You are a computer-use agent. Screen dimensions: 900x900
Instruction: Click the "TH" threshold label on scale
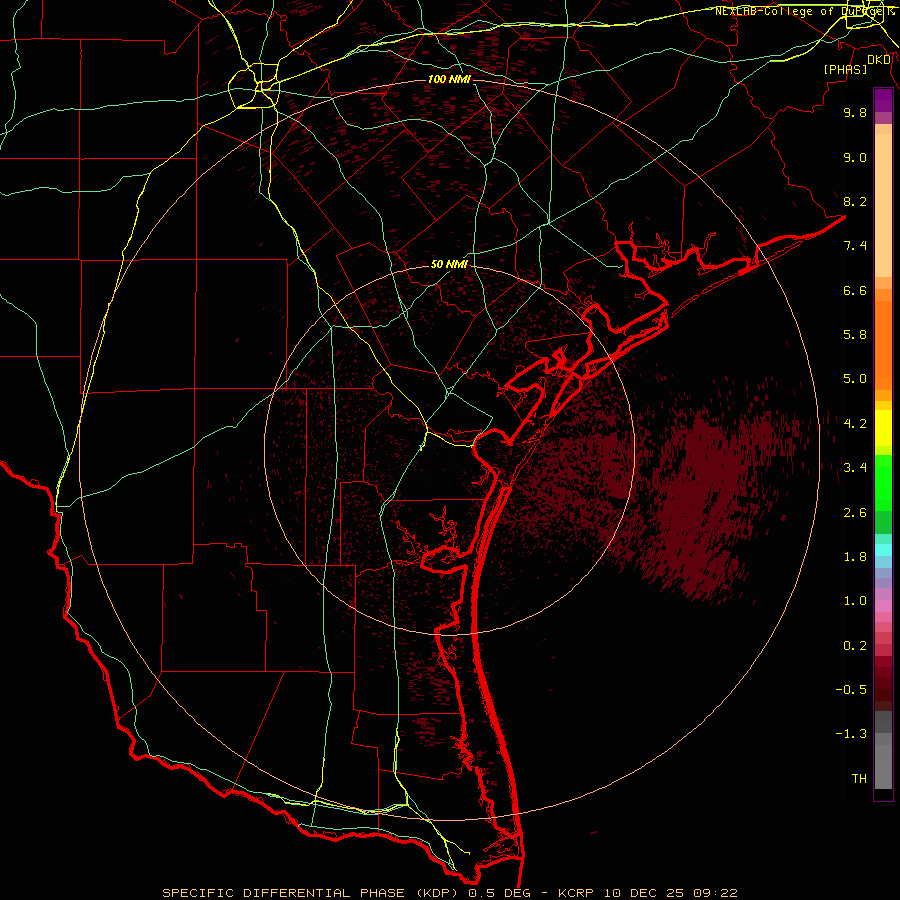859,779
